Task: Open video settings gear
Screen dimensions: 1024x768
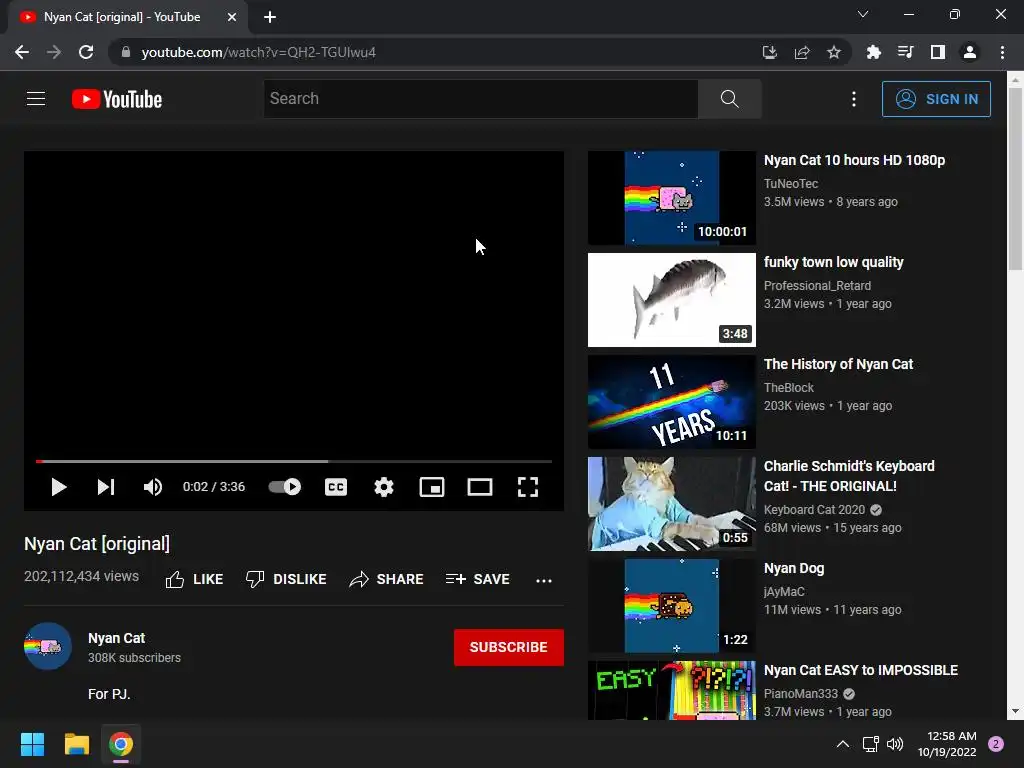Action: point(384,487)
